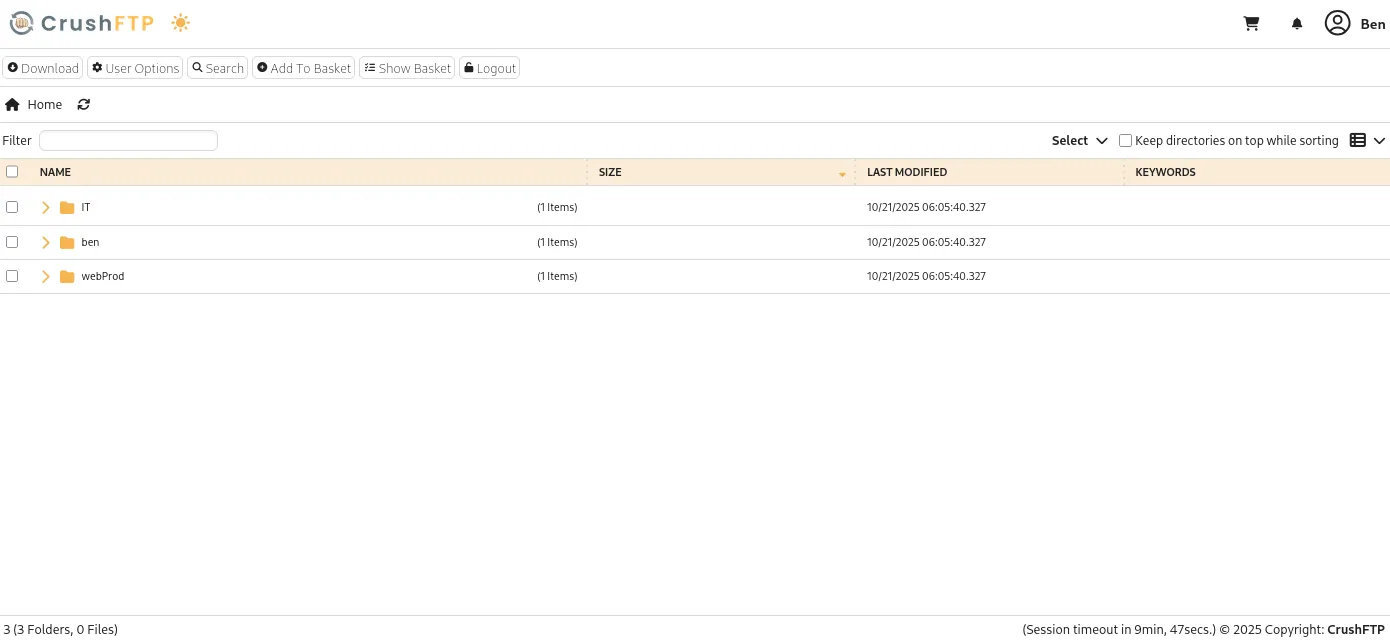Expand the webProd folder

coord(46,276)
